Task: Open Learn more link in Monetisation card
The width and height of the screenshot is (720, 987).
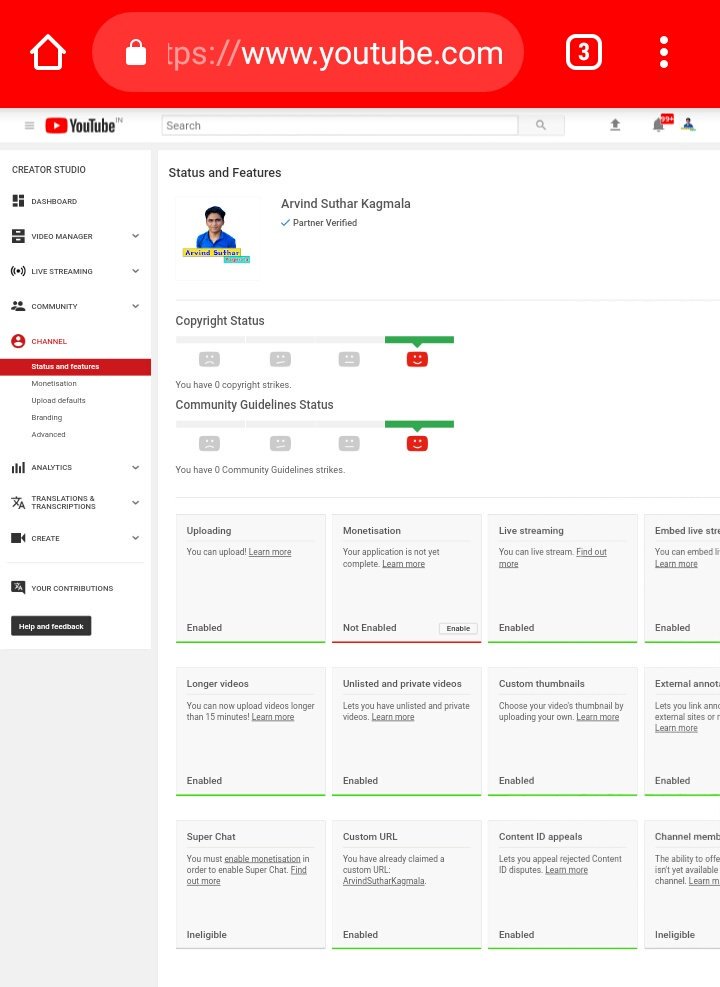Action: [403, 564]
